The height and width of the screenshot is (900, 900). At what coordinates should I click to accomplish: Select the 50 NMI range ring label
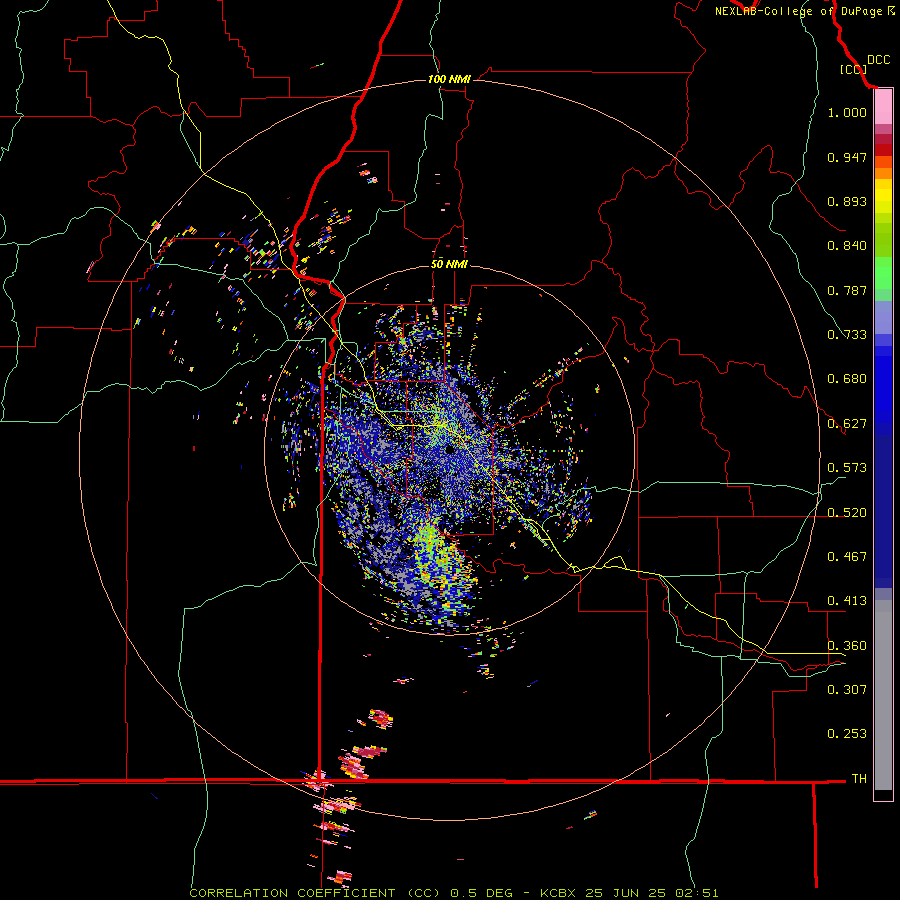(x=449, y=264)
